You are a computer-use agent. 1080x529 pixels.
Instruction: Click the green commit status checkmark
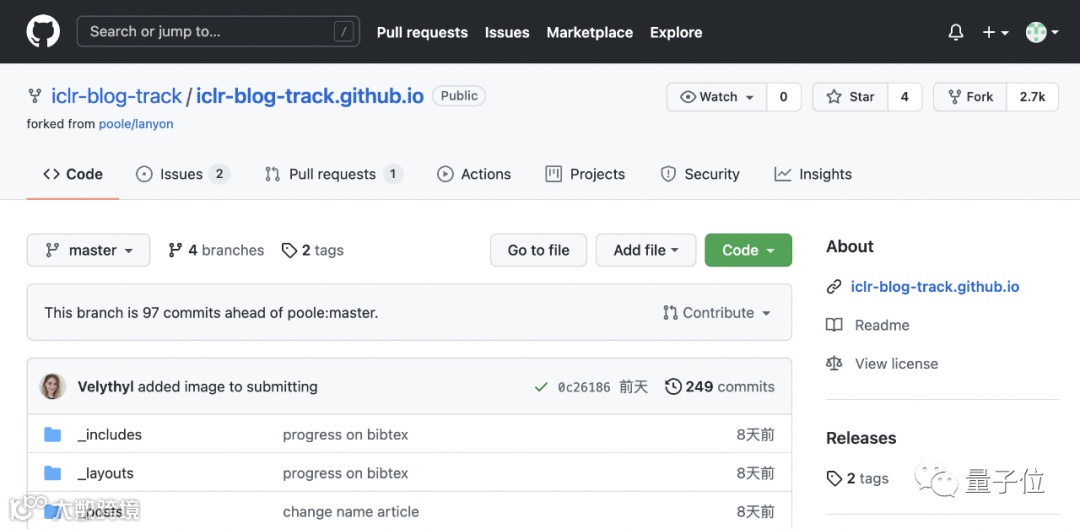pos(541,387)
